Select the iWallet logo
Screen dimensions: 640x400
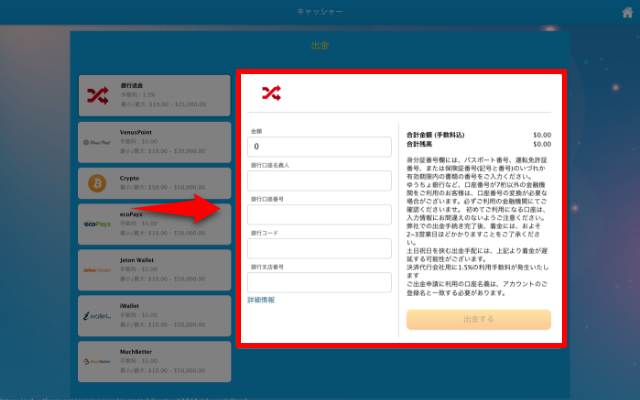pos(97,315)
